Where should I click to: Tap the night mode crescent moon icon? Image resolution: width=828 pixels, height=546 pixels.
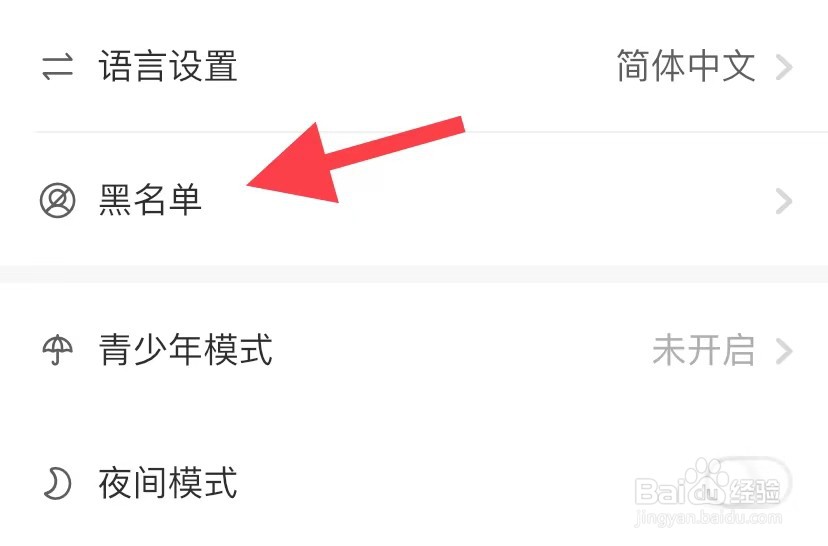pos(57,483)
